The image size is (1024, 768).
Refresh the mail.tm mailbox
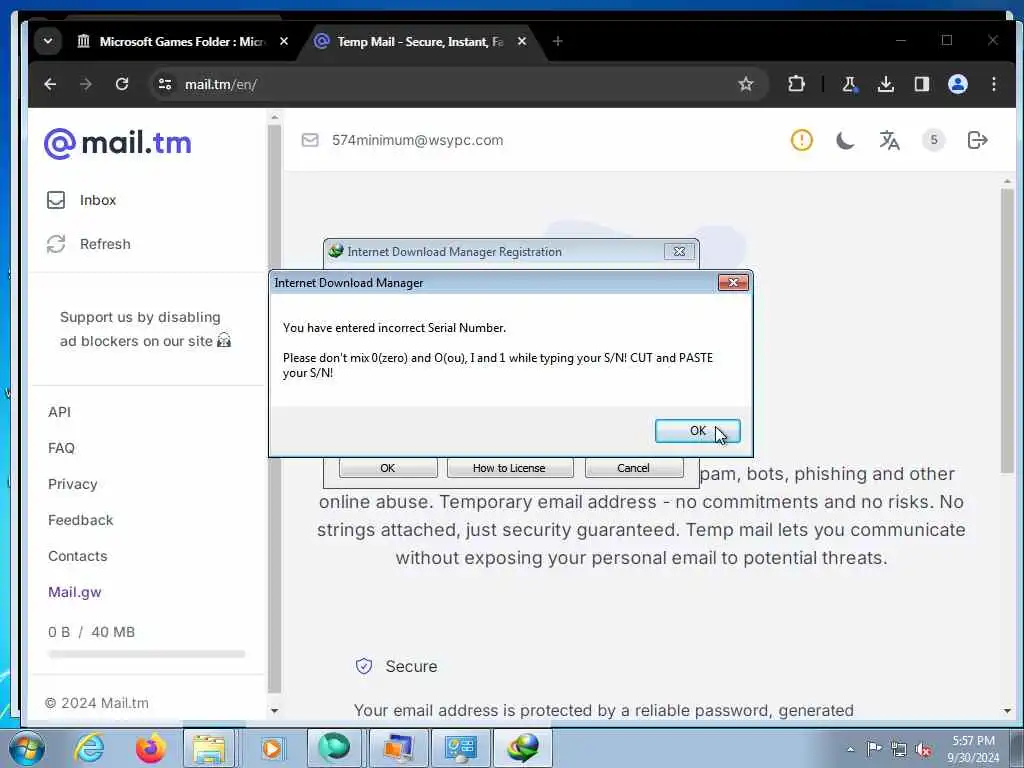[89, 244]
